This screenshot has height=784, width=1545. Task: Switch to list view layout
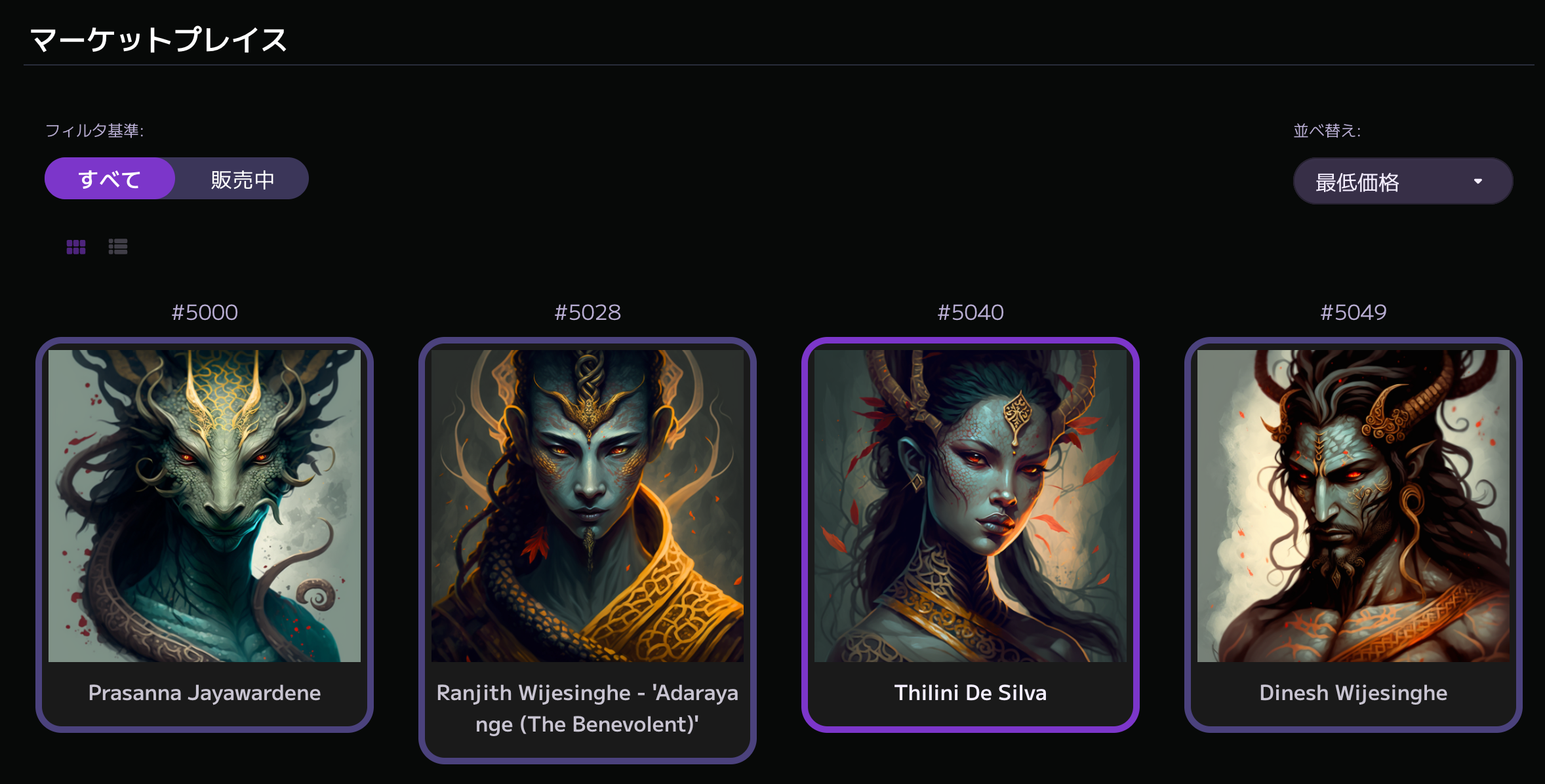tap(118, 247)
